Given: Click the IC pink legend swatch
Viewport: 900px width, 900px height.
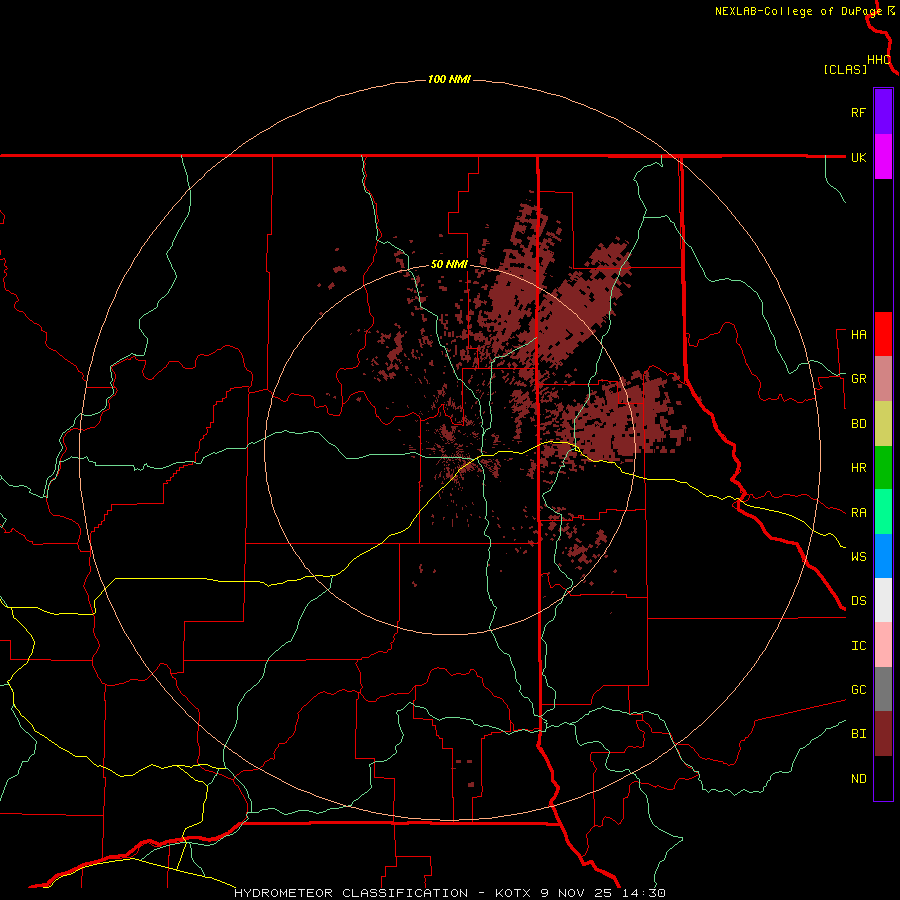Looking at the screenshot, I should [883, 645].
